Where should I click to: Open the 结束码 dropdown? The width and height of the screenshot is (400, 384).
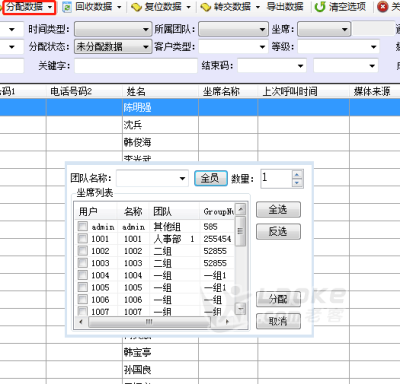coord(272,66)
